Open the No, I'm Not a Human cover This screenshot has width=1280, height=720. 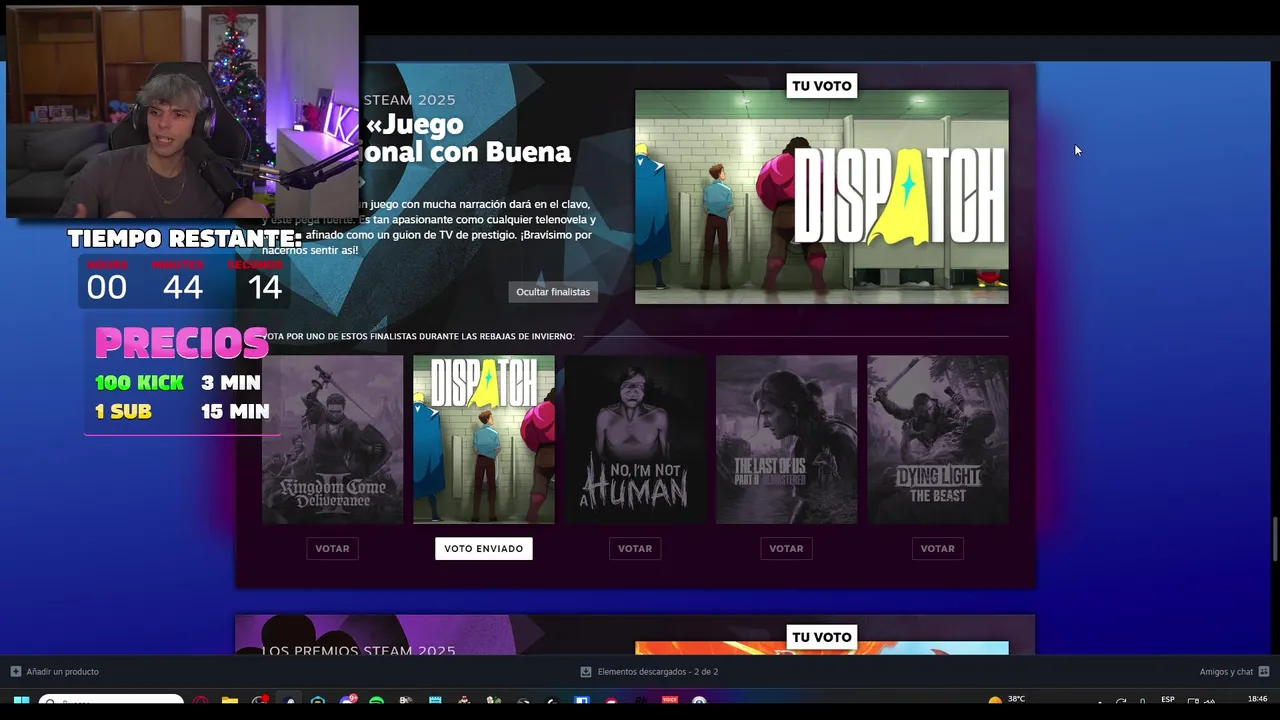click(635, 439)
